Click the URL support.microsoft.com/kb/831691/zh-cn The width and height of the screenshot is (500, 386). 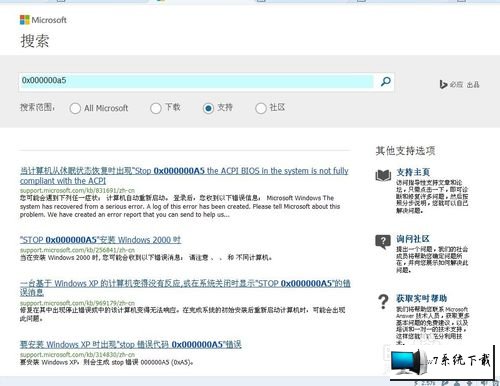[x=77, y=191]
